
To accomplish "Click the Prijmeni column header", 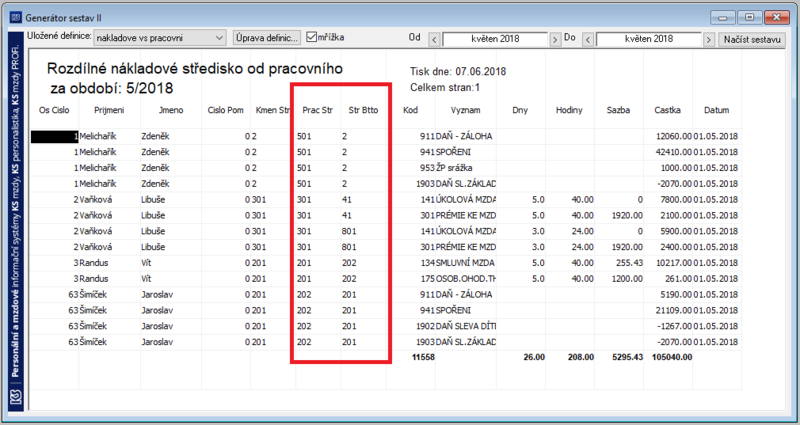I will pos(109,110).
